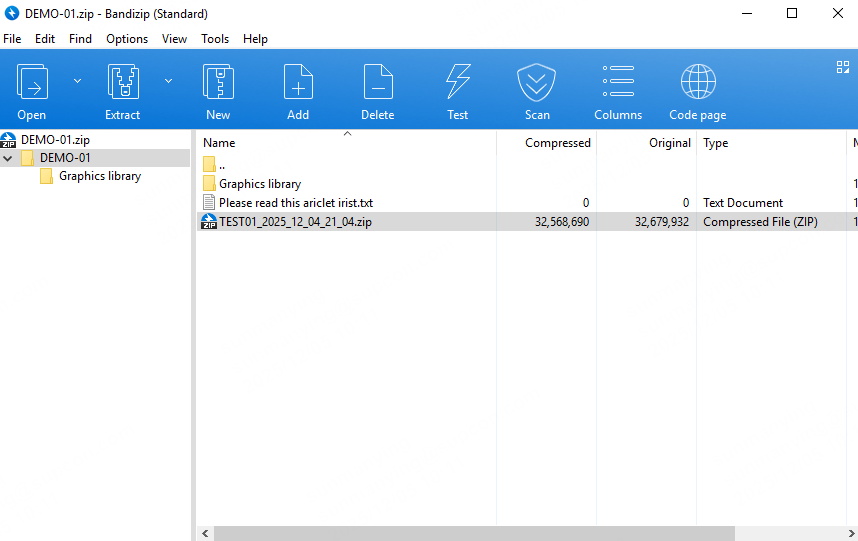
Task: Click the Extract toolbar icon
Action: [x=122, y=82]
